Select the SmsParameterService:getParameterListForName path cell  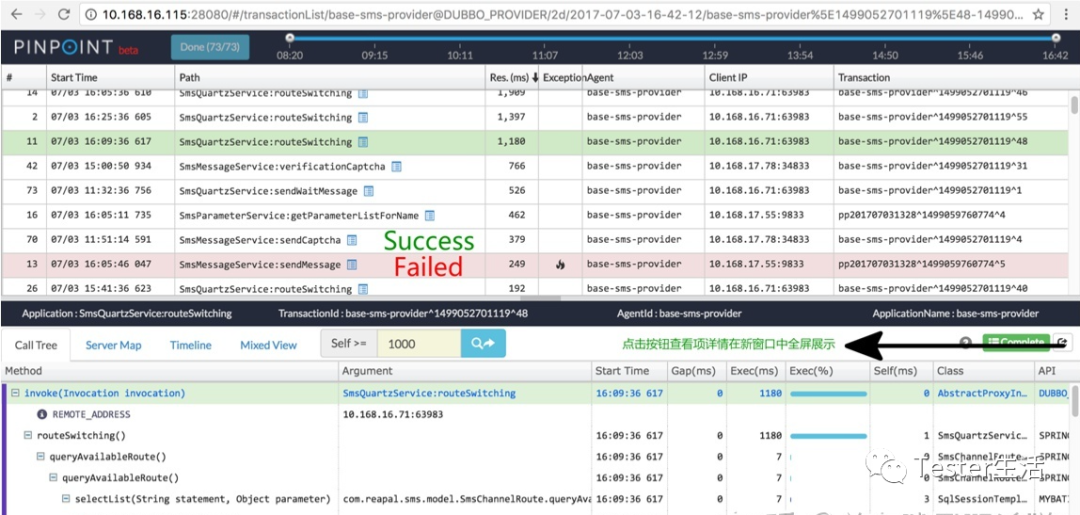[x=299, y=216]
